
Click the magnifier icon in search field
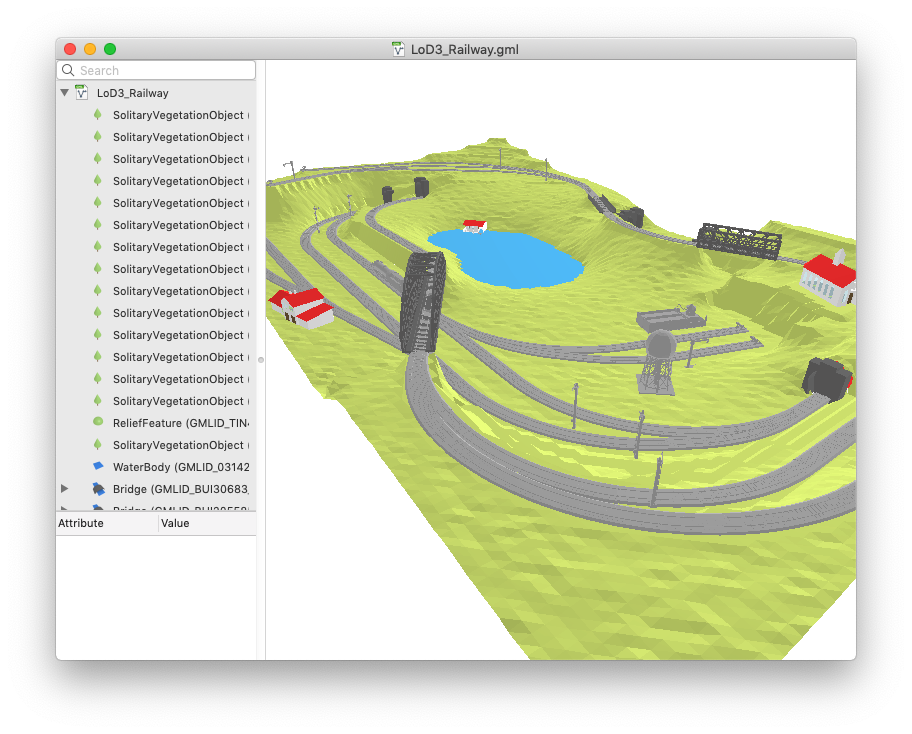pos(68,70)
